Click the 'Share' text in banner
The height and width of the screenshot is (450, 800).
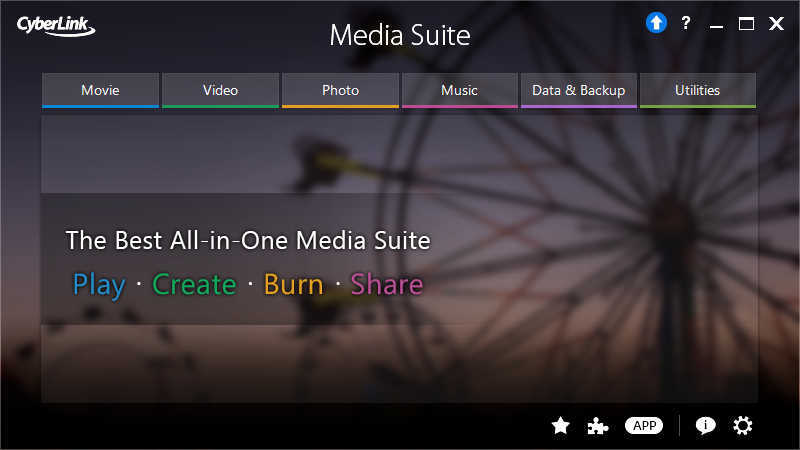(387, 284)
